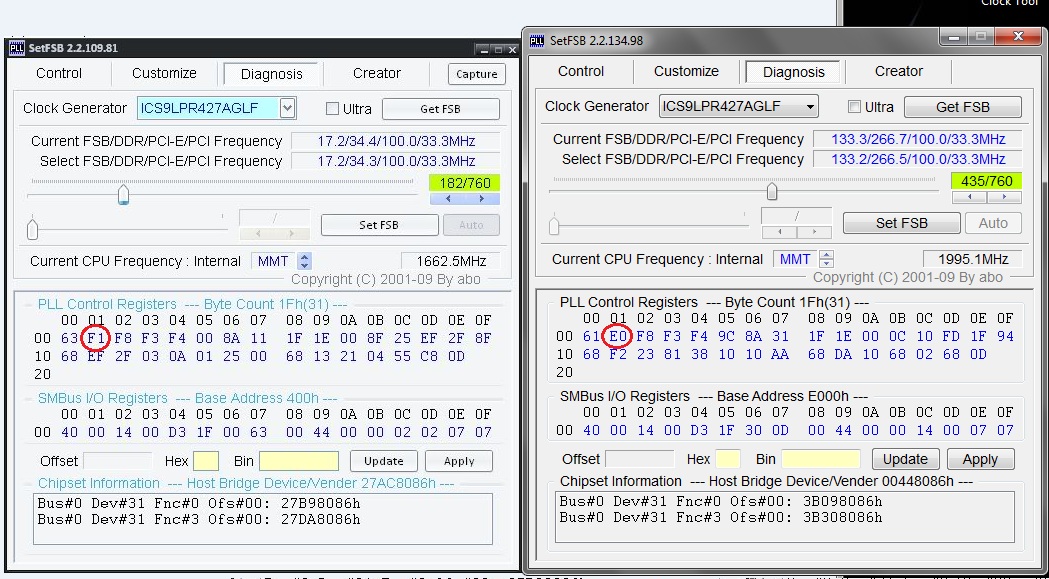
Task: Switch to Customize tab in SetFSB 2.2.134.98
Action: 686,71
